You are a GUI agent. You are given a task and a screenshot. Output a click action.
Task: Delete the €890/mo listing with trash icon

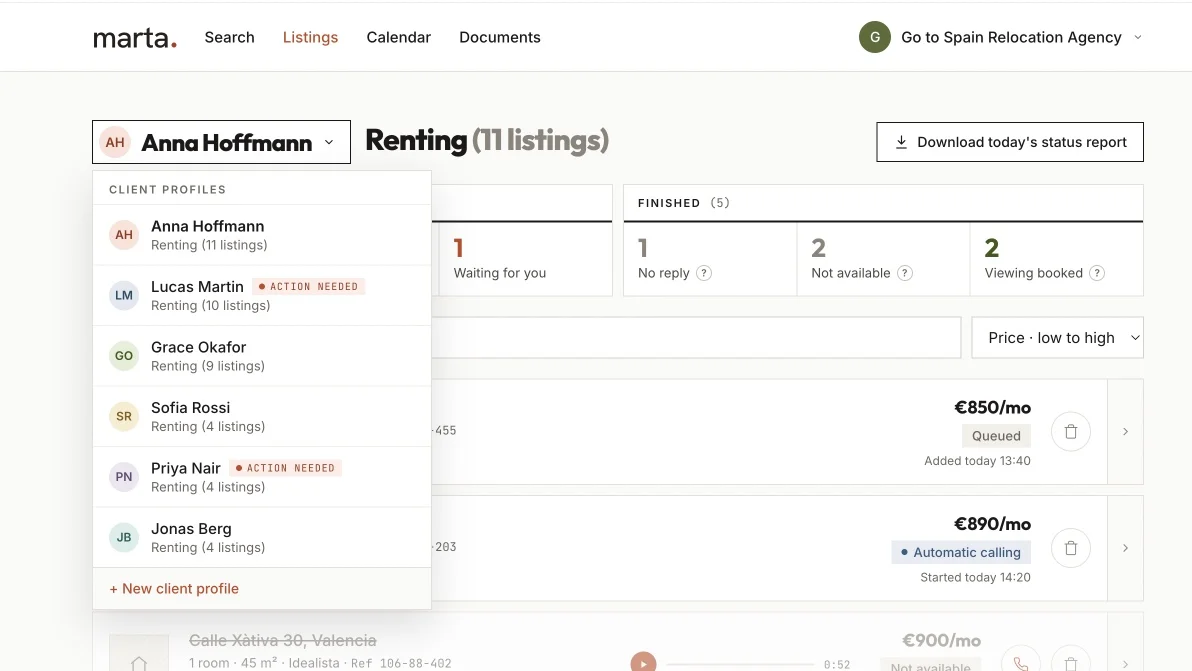pyautogui.click(x=1071, y=548)
